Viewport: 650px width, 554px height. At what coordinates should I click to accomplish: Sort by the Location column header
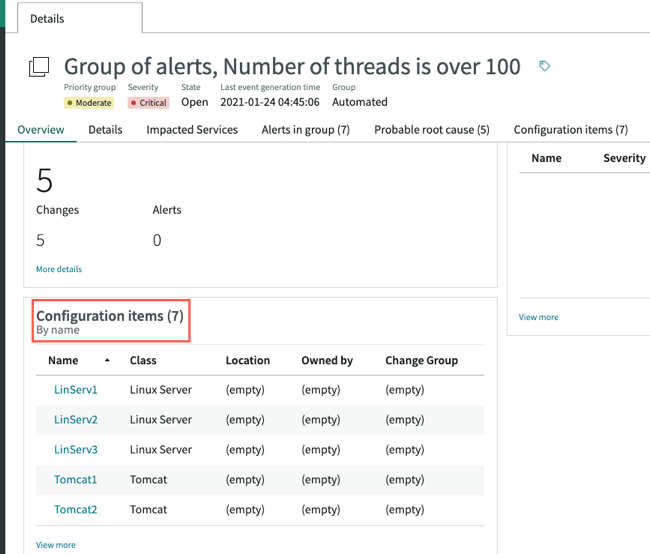(247, 360)
